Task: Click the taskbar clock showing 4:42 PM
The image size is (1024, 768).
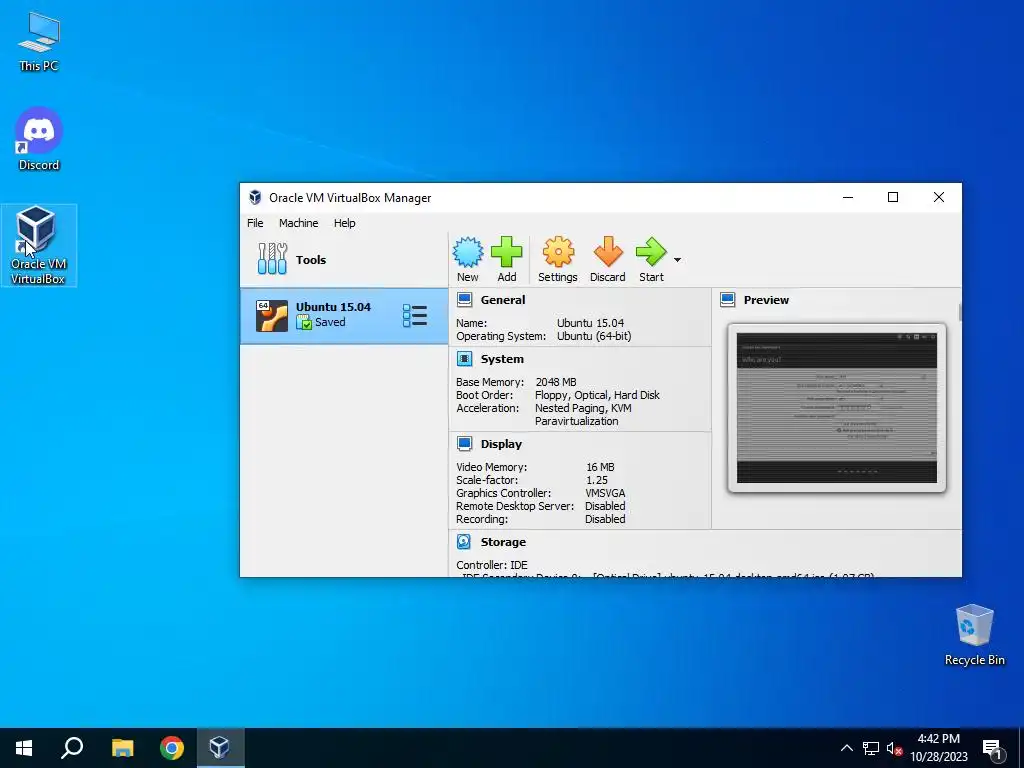Action: point(938,748)
